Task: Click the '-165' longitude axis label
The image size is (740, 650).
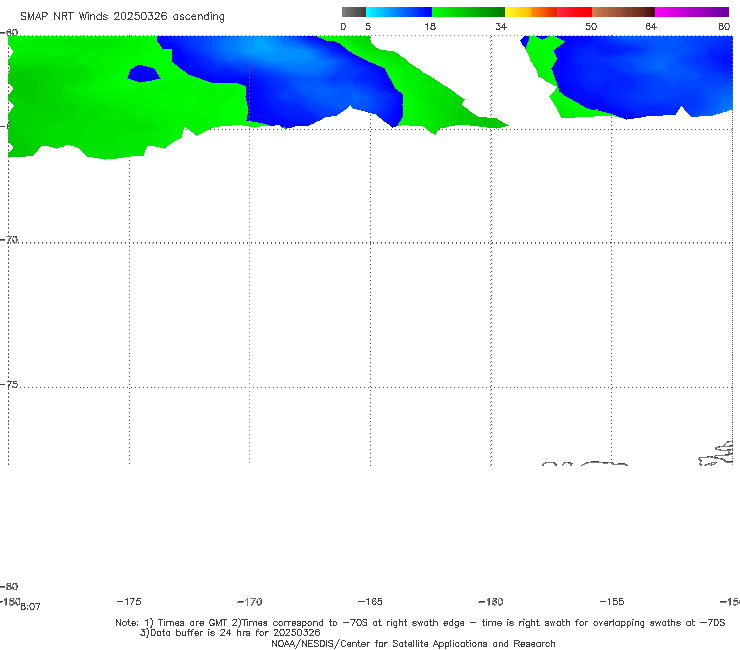Action: pyautogui.click(x=370, y=601)
